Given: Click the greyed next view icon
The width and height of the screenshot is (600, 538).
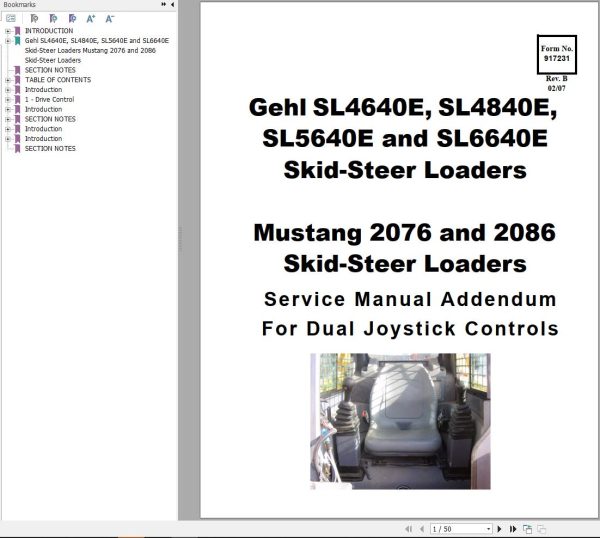Looking at the screenshot, I should coord(541,529).
